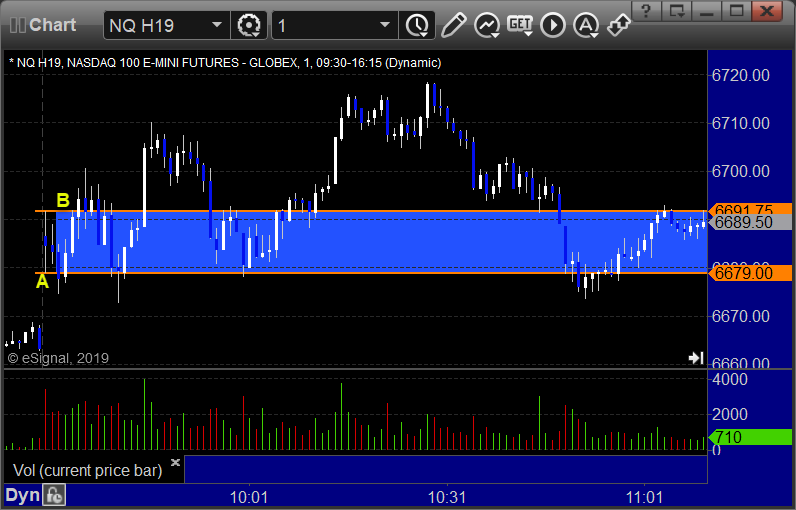Start bar replay with the play icon
The width and height of the screenshot is (796, 510).
pyautogui.click(x=553, y=25)
